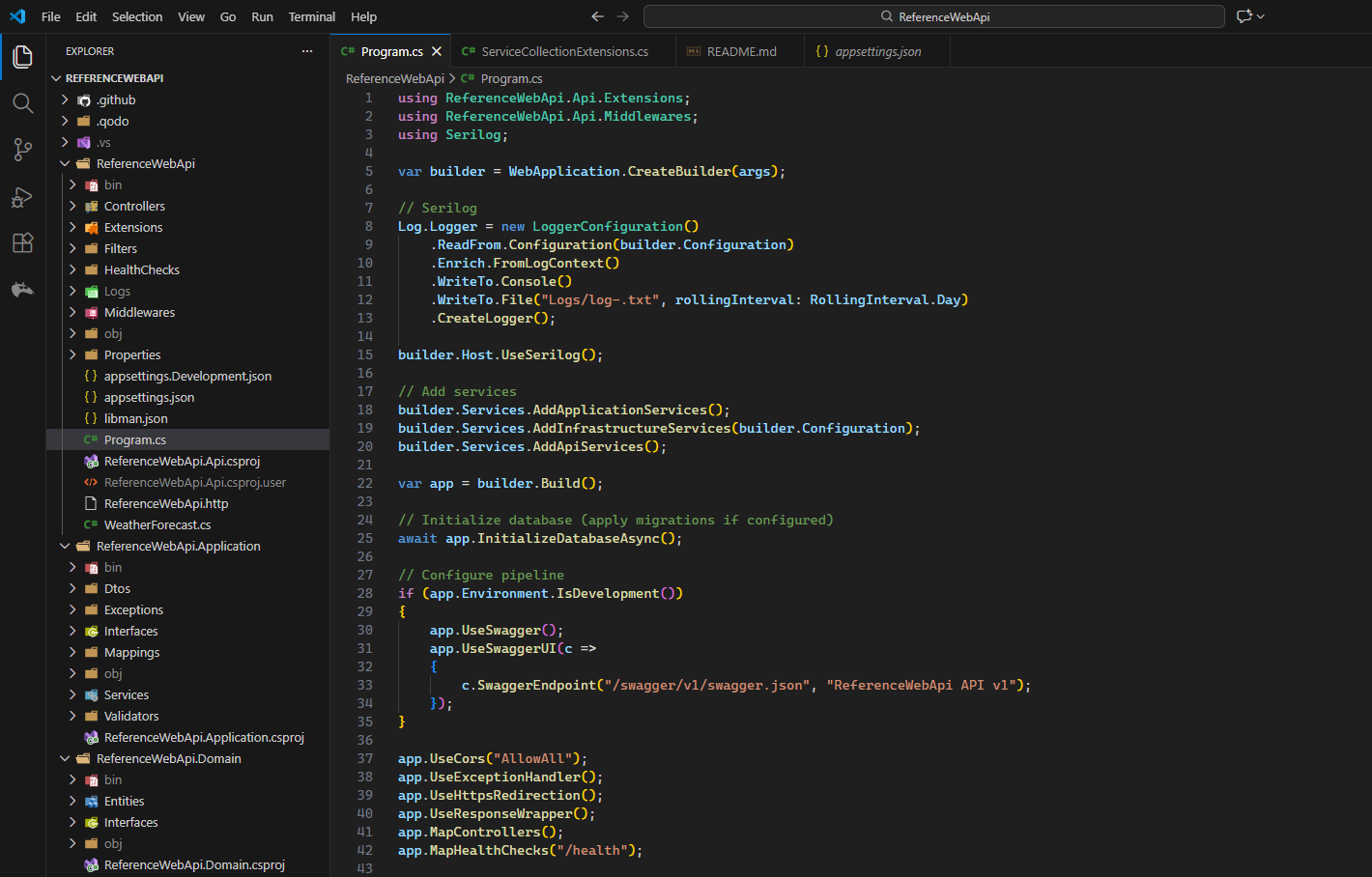This screenshot has width=1372, height=877.
Task: Open the Extensions view
Action: point(23,242)
